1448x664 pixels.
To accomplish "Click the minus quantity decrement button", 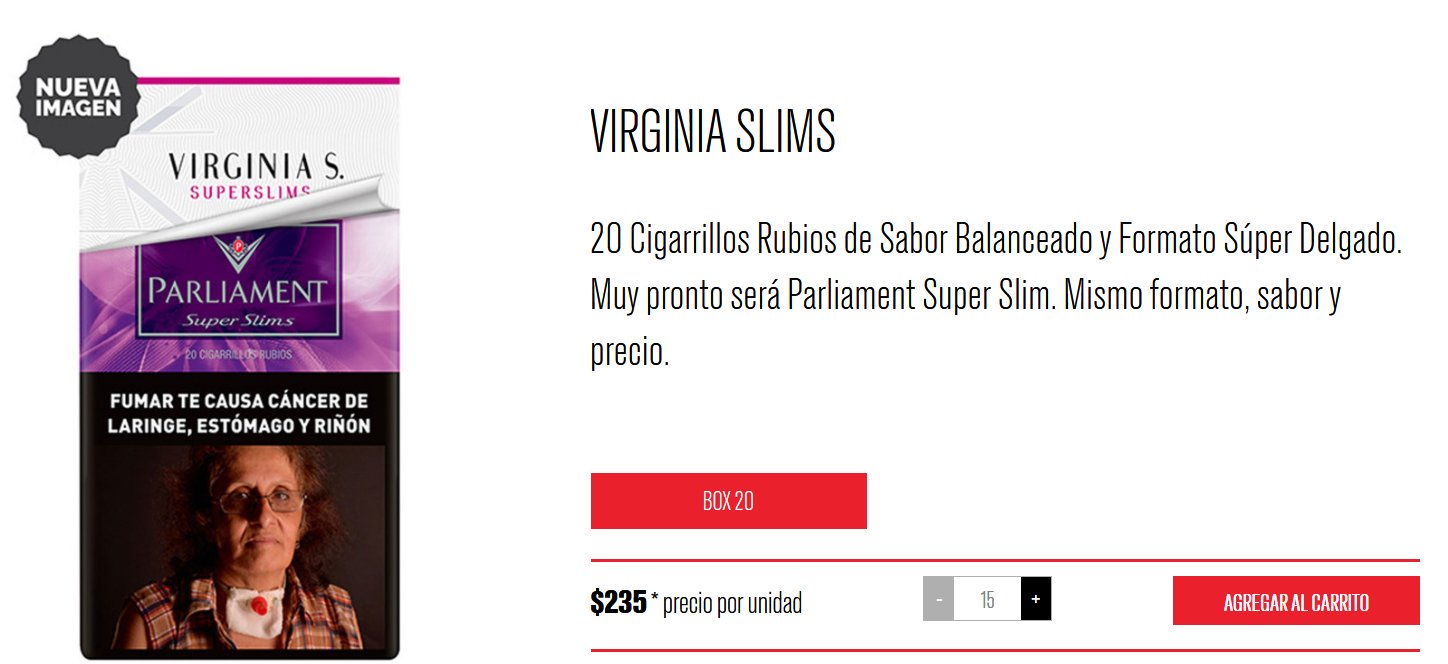I will 938,599.
